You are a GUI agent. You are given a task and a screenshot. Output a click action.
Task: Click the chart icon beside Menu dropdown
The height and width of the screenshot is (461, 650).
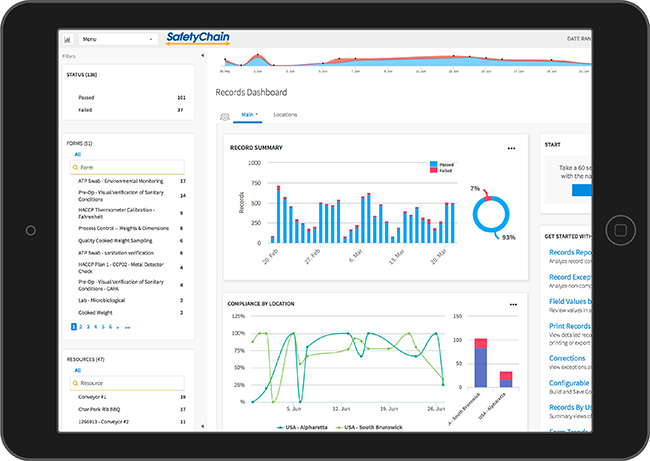(x=68, y=39)
